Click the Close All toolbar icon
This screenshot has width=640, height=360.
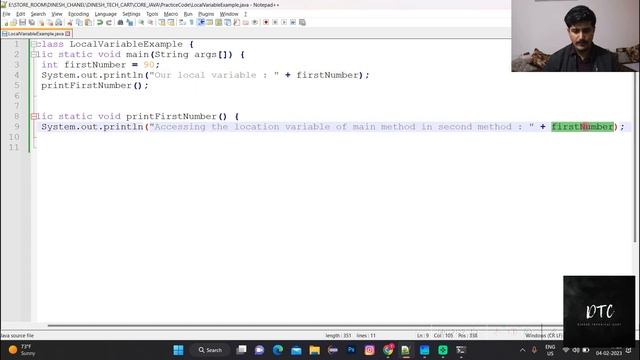coord(50,22)
